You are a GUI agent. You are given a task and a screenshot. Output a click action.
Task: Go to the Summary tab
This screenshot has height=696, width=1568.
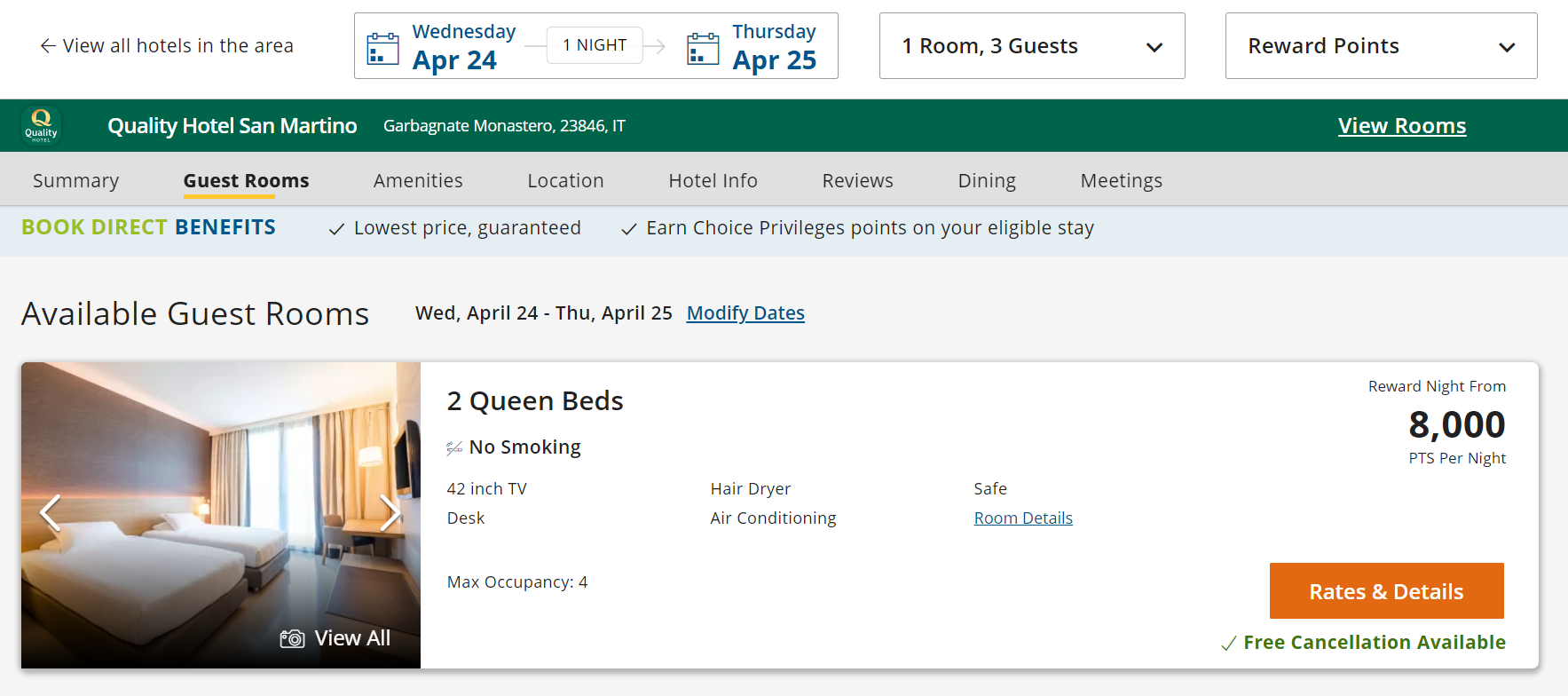[75, 181]
